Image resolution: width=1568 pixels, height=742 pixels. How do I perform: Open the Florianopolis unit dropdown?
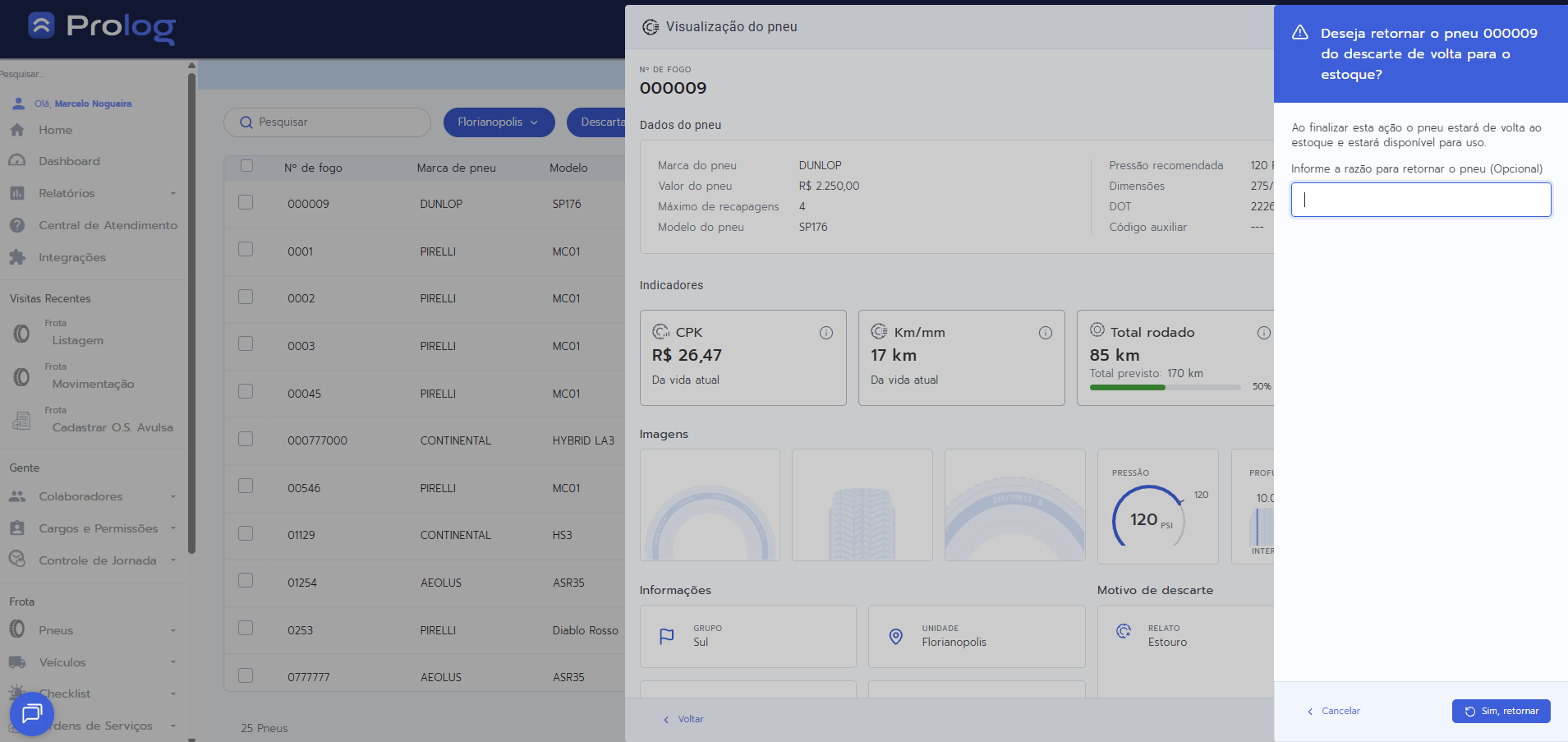499,122
